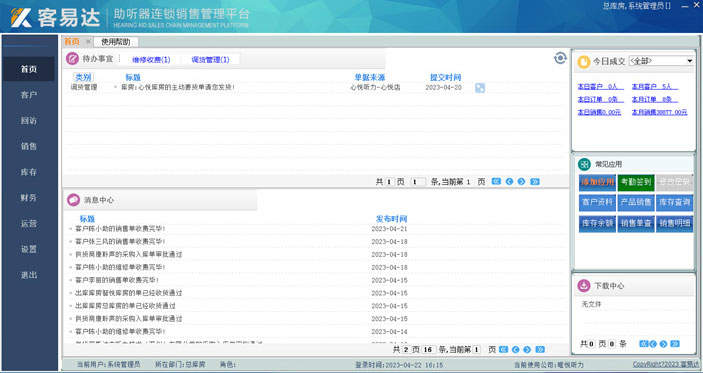Click the 销售单查 shortcut button
This screenshot has width=703, height=373.
[x=636, y=223]
